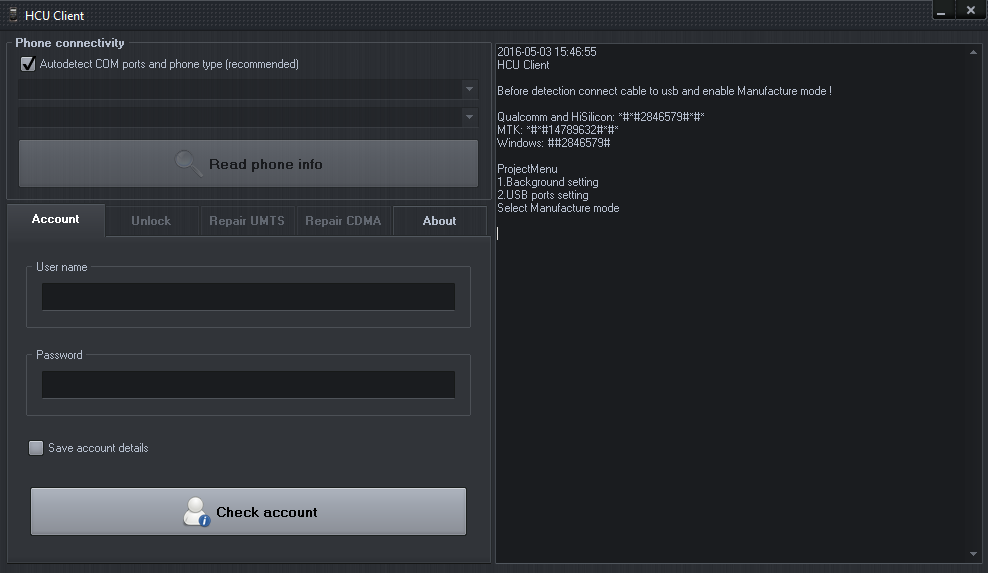
Task: Click the '2.USB ports setting' log line
Action: tap(543, 195)
